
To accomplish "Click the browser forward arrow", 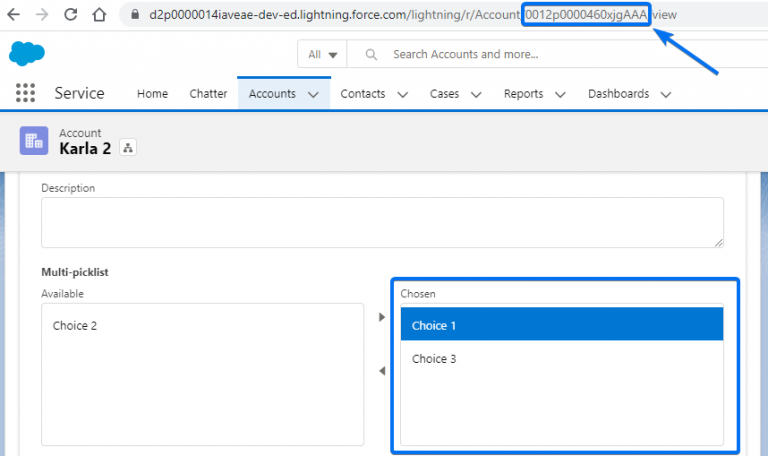I will [x=42, y=15].
